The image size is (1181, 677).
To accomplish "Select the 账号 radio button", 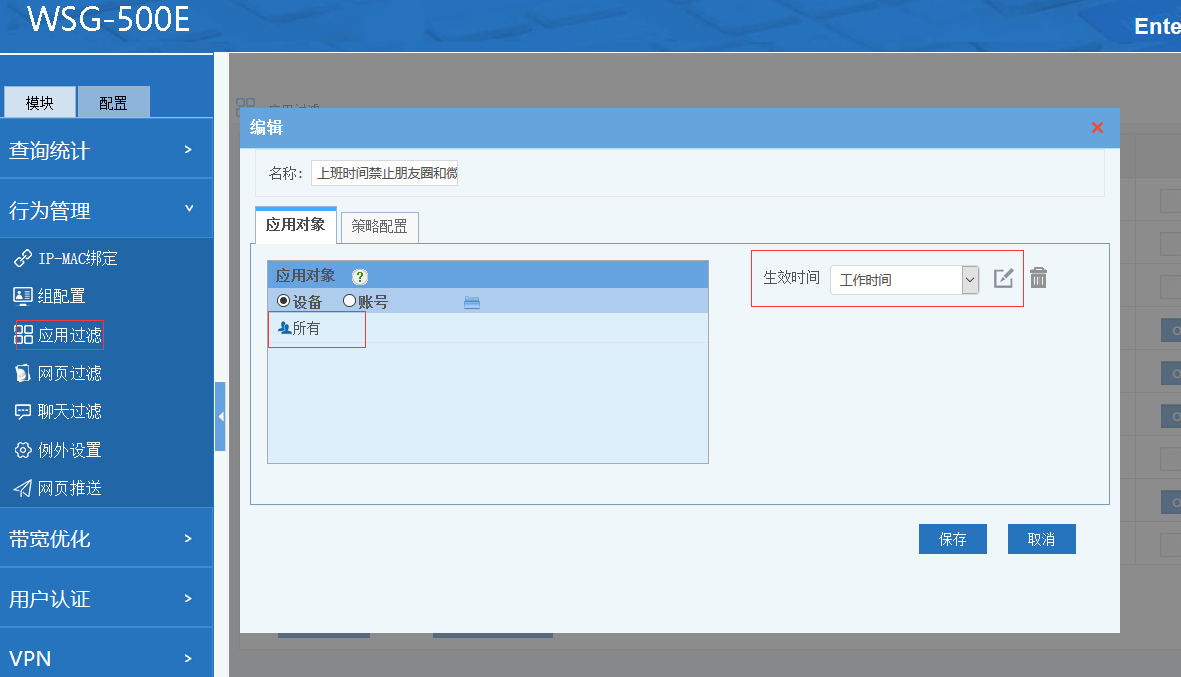I will 349,301.
